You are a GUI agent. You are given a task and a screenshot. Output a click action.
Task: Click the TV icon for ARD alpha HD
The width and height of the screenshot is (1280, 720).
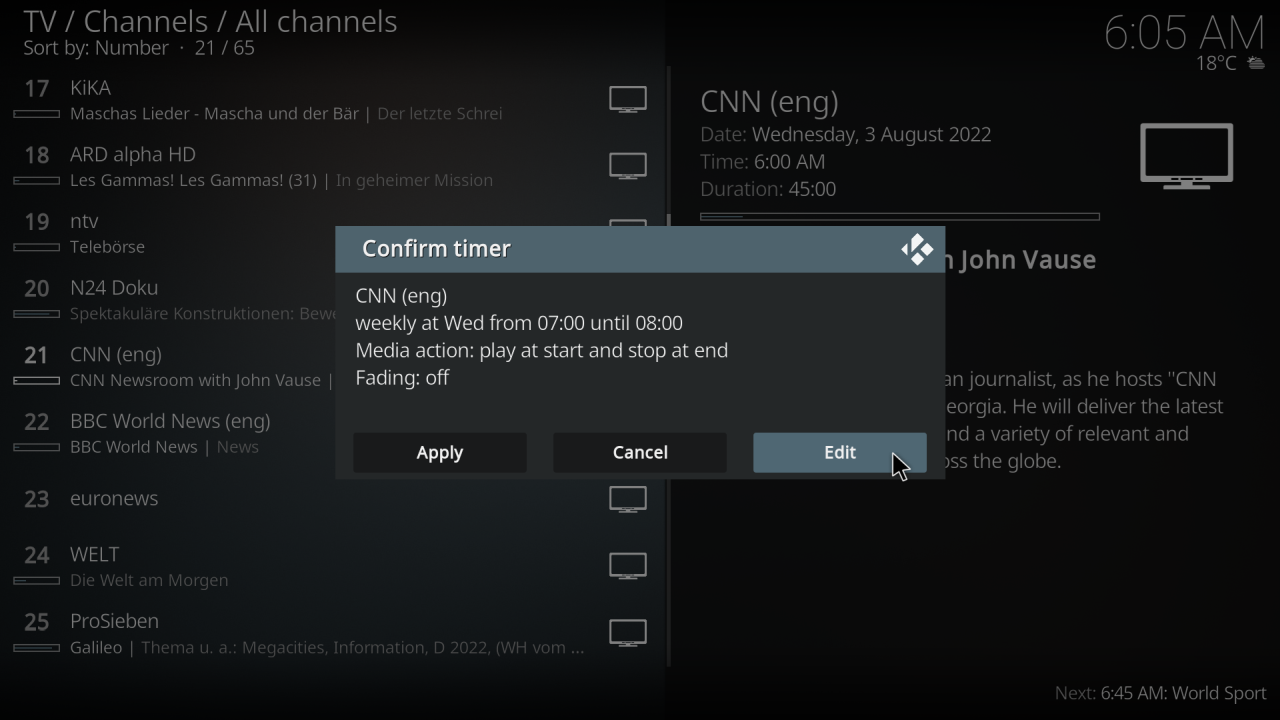[627, 166]
